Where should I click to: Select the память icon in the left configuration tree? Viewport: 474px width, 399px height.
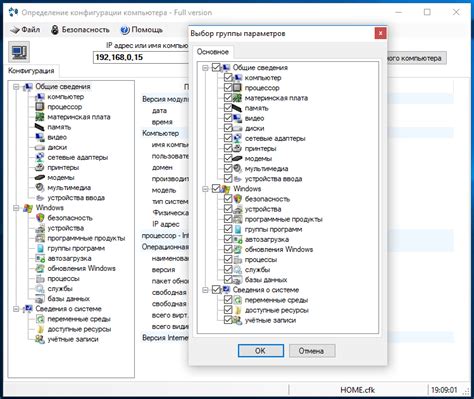[x=40, y=127]
